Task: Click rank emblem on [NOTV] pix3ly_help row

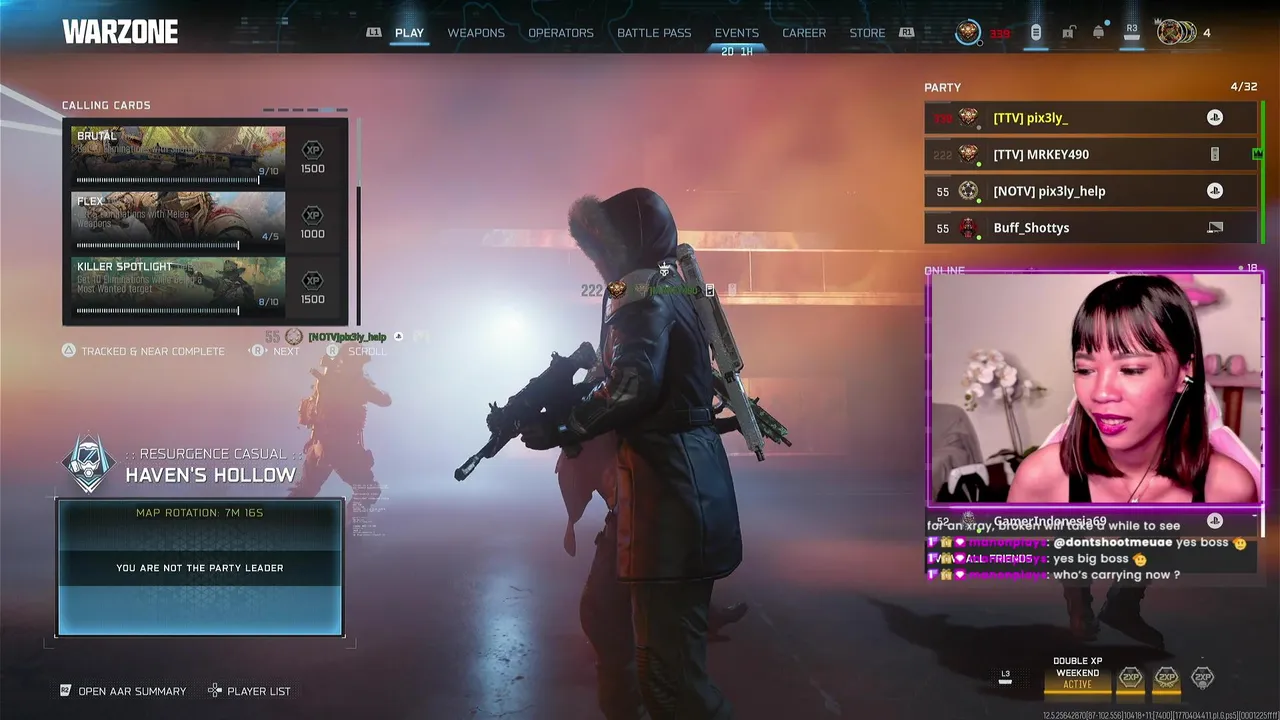Action: 968,191
